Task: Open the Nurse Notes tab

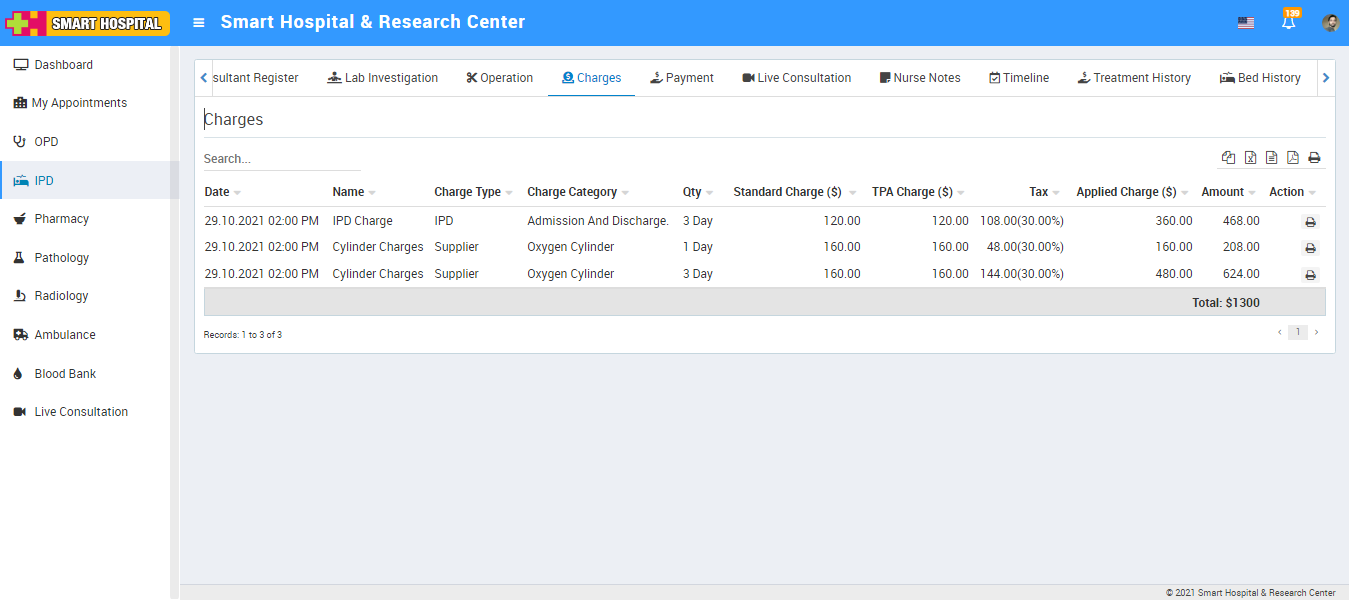Action: (x=919, y=78)
